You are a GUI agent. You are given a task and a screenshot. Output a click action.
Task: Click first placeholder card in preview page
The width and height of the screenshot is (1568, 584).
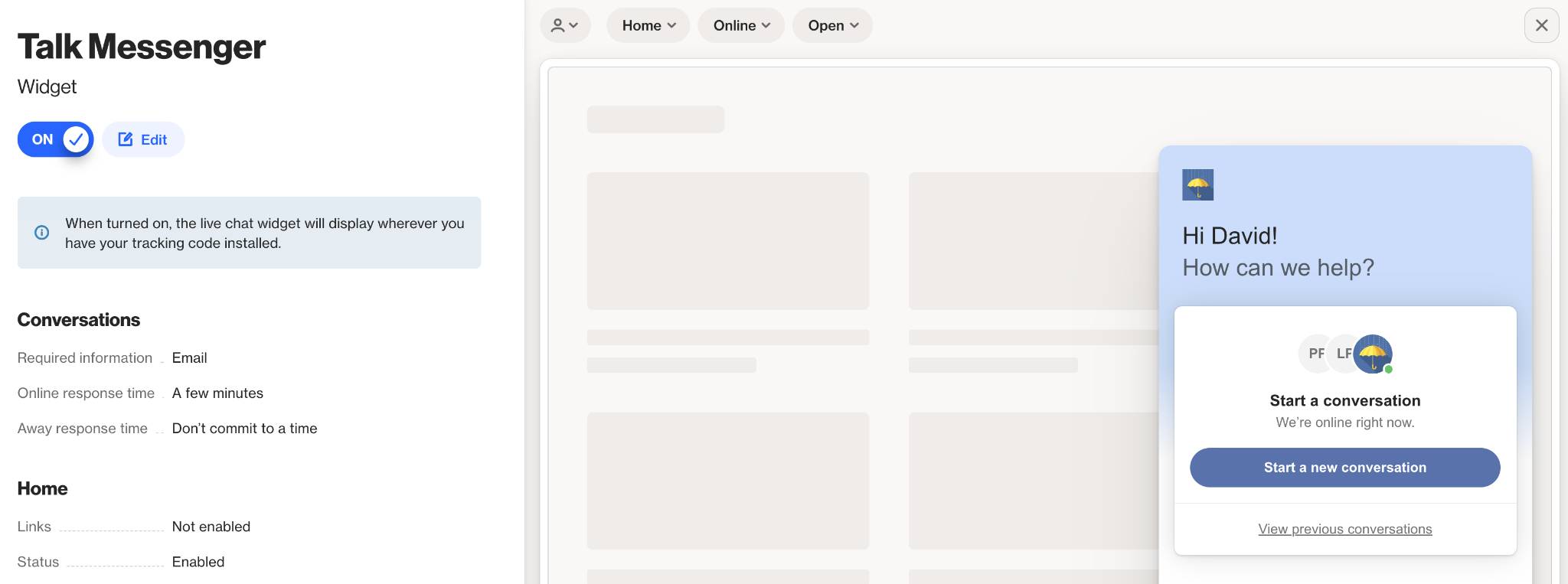pyautogui.click(x=727, y=240)
